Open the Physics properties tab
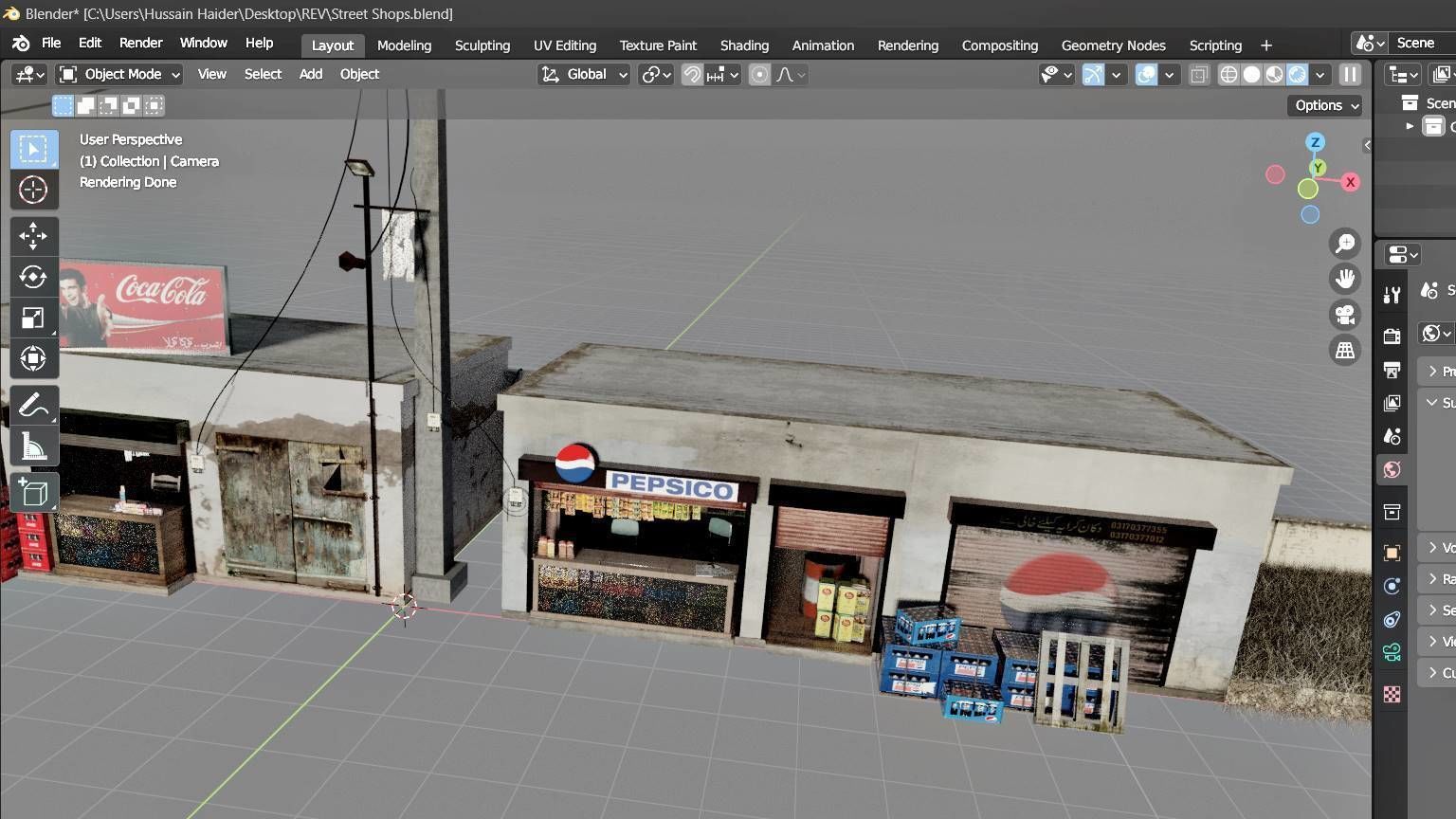 coord(1392,586)
